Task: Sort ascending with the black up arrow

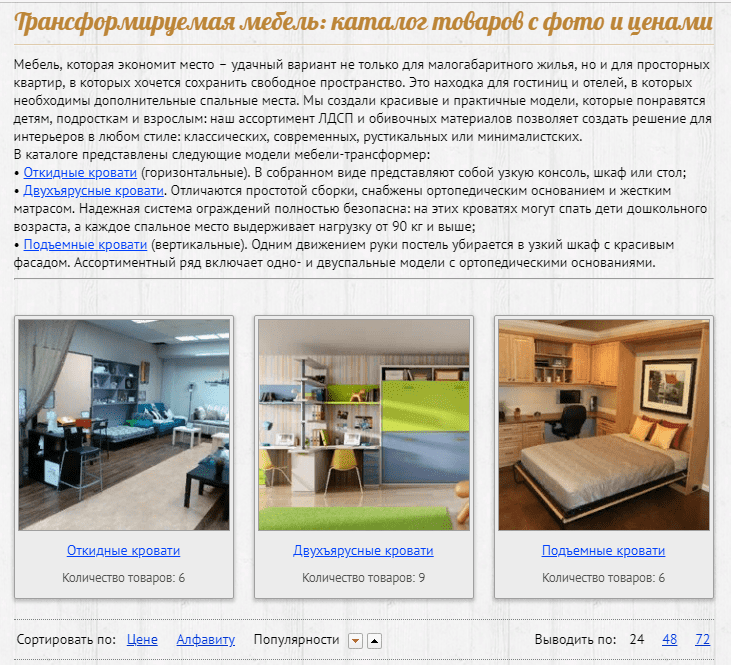Action: pos(374,641)
